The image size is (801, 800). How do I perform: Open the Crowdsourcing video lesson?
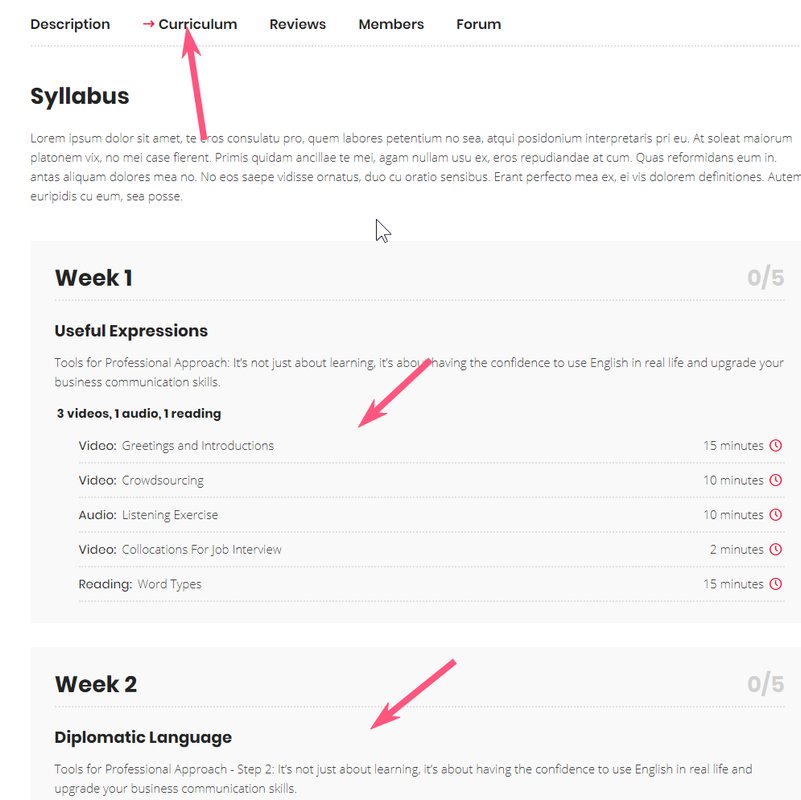[162, 480]
